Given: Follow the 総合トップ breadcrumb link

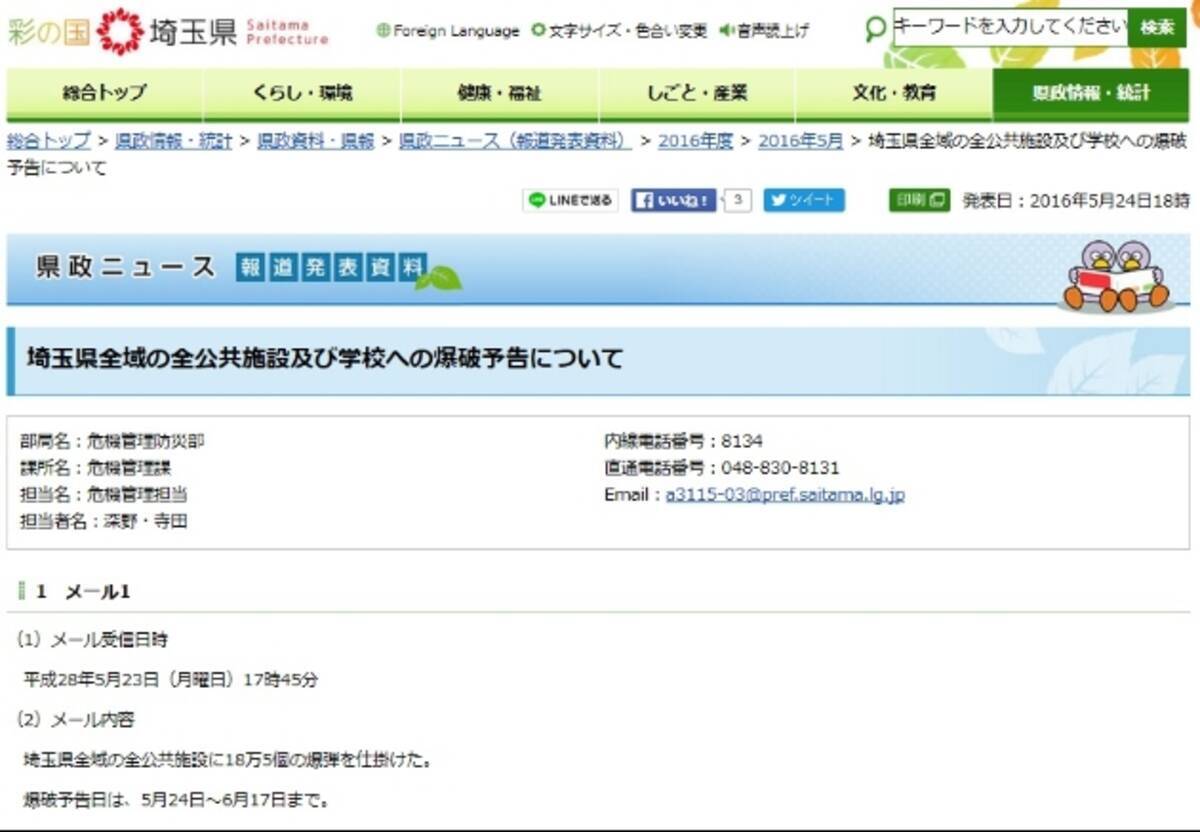Looking at the screenshot, I should (x=49, y=141).
